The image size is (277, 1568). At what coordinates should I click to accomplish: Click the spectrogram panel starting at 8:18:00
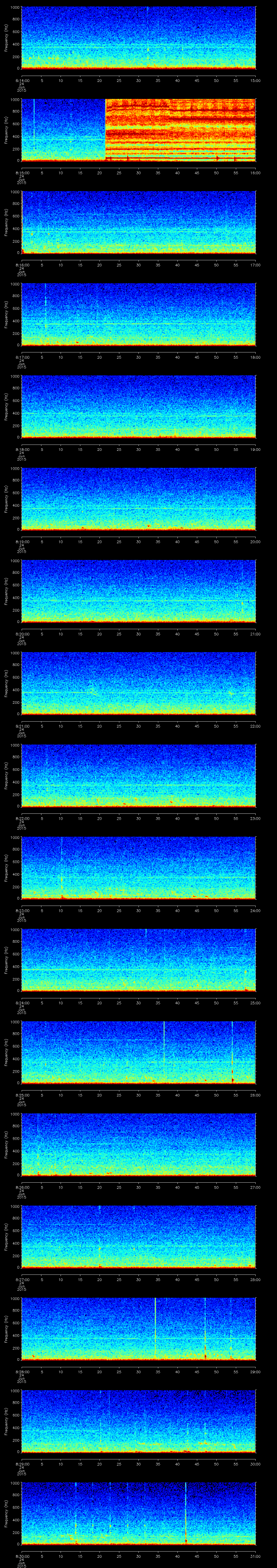click(x=138, y=407)
